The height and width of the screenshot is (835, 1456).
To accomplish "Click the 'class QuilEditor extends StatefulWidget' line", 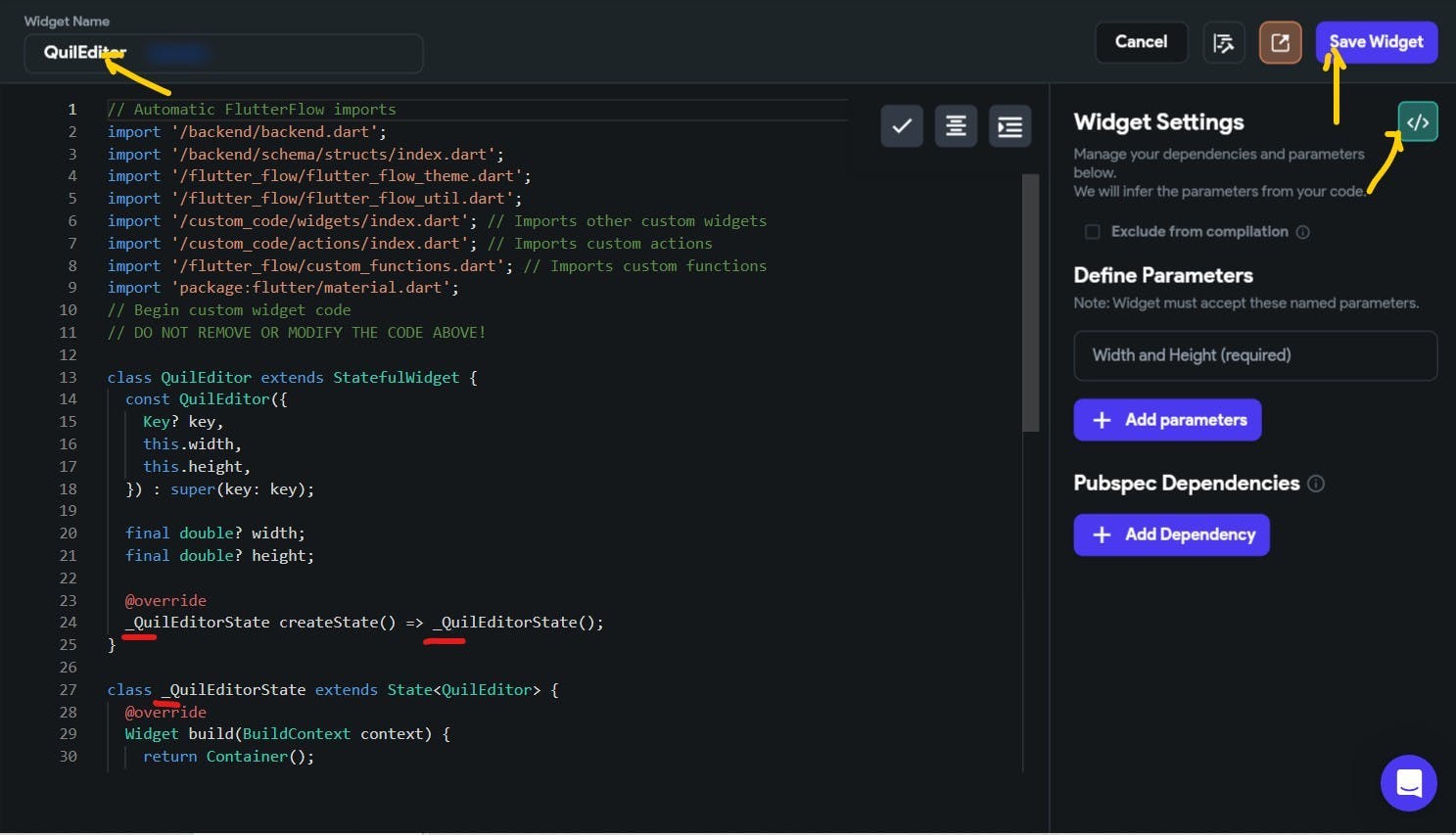I will point(292,378).
